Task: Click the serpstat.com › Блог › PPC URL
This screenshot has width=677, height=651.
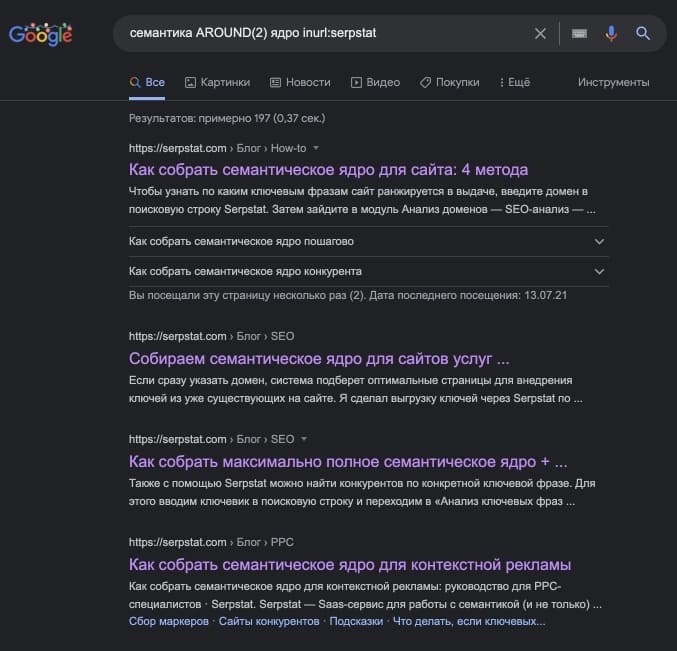Action: 211,542
